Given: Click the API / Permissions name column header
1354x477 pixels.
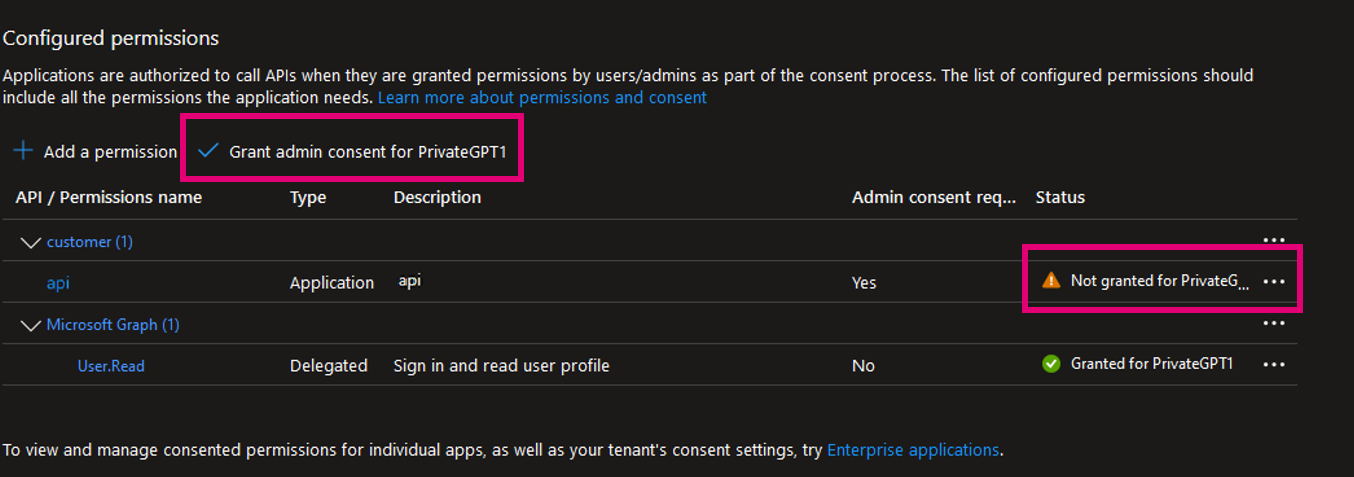Looking at the screenshot, I should [x=109, y=197].
